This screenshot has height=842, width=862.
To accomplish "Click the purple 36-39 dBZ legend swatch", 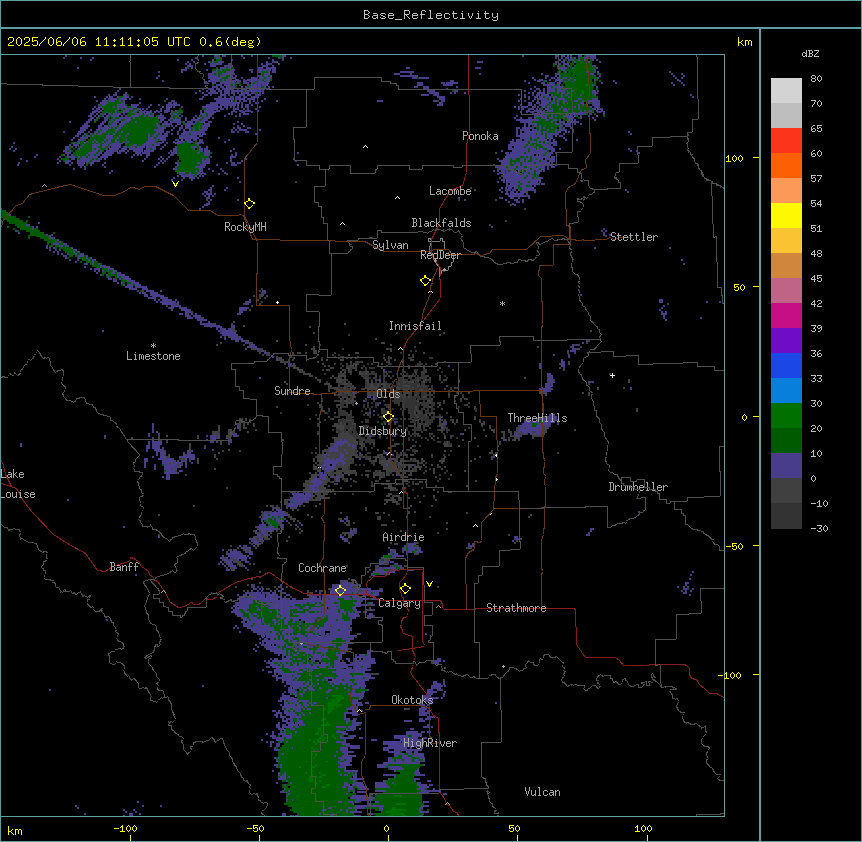I will [786, 341].
